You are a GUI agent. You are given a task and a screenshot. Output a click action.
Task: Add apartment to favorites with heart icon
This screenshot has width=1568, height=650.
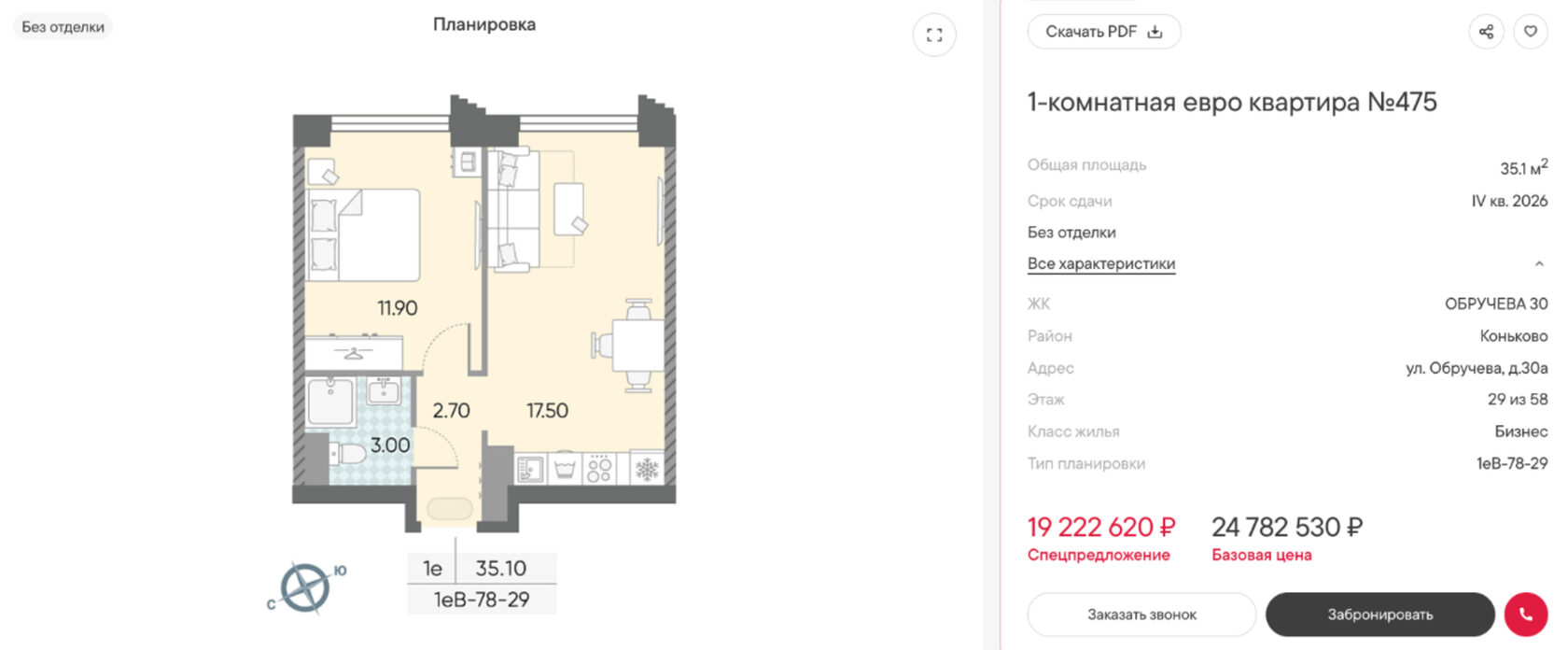(x=1531, y=32)
